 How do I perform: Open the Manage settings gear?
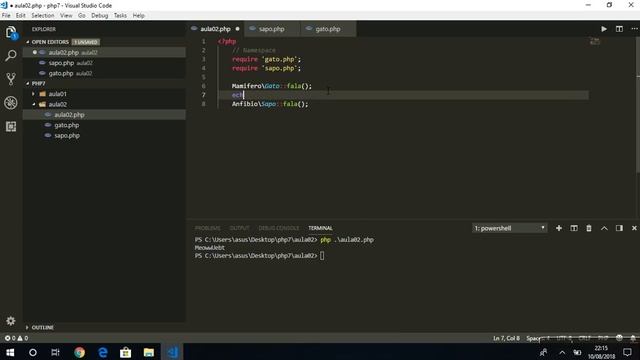tap(11, 321)
